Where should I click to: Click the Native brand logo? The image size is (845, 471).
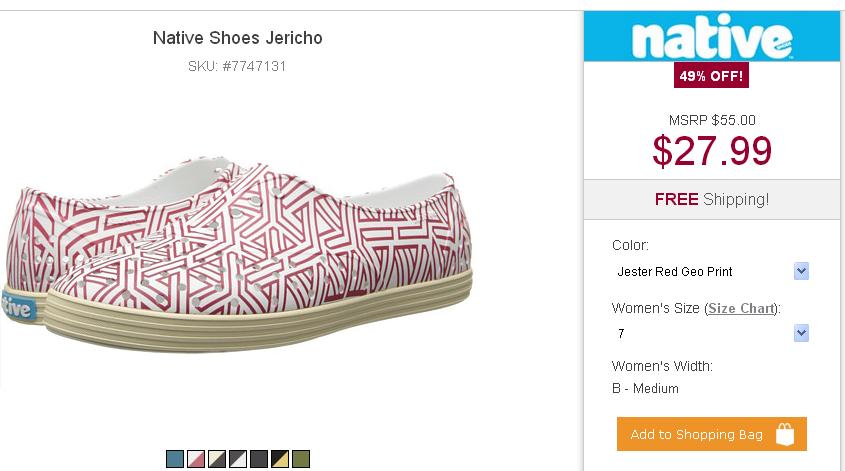pyautogui.click(x=711, y=39)
